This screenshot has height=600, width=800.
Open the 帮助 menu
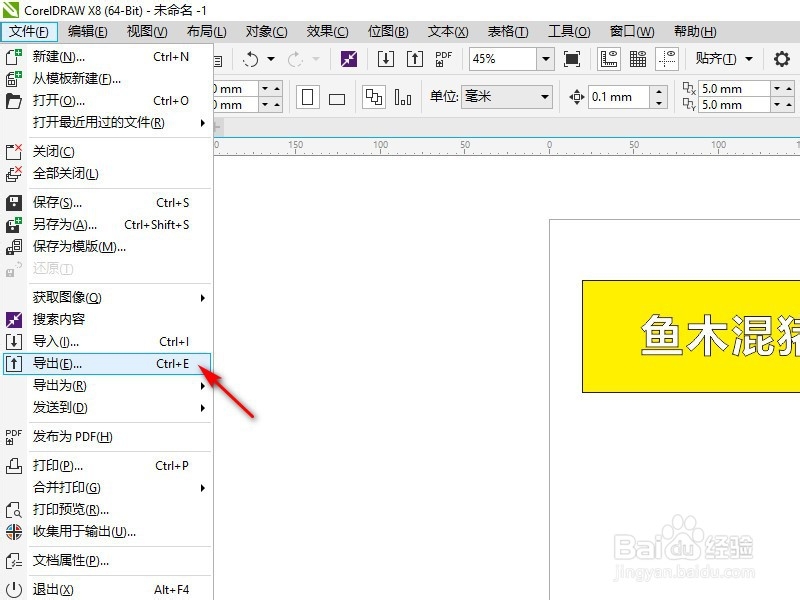695,32
